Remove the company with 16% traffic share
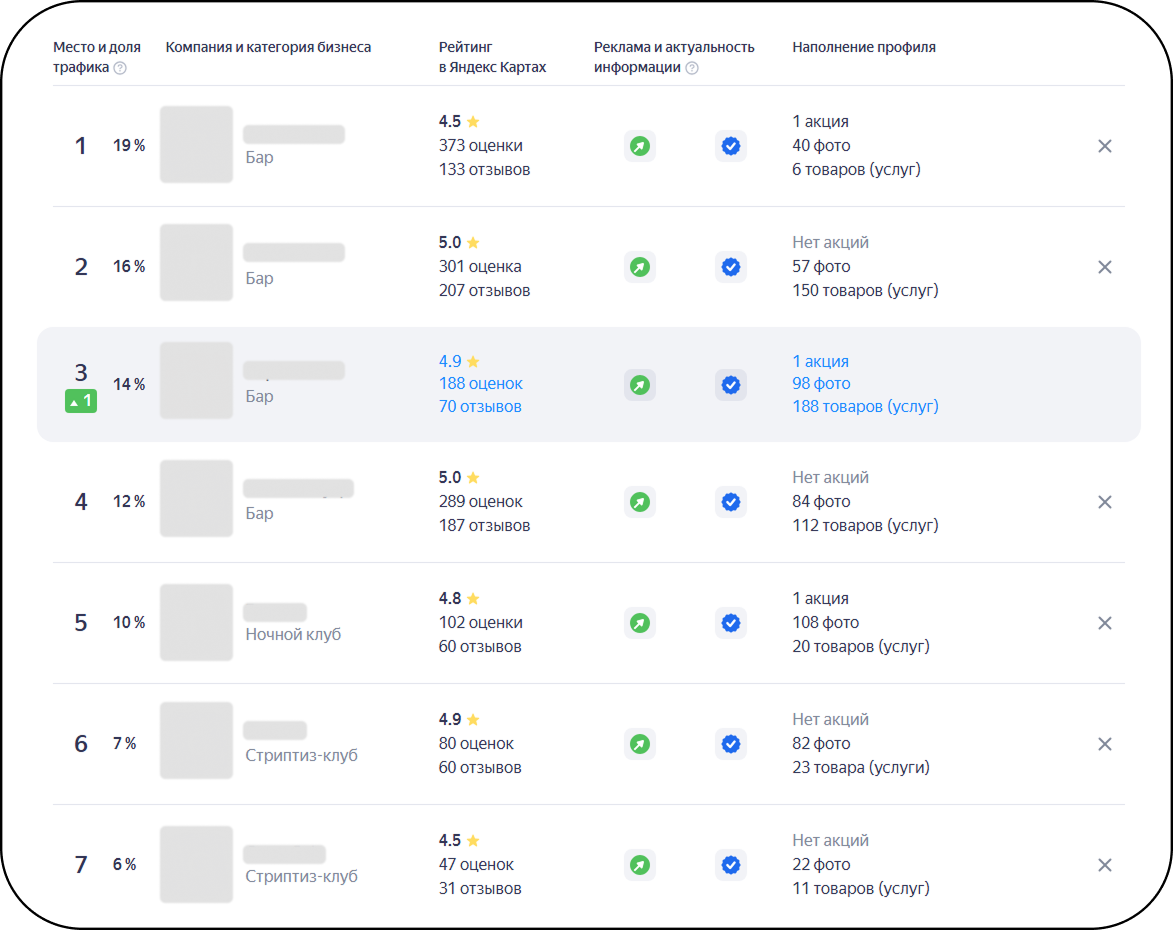Viewport: 1173px width, 930px height. click(1104, 267)
